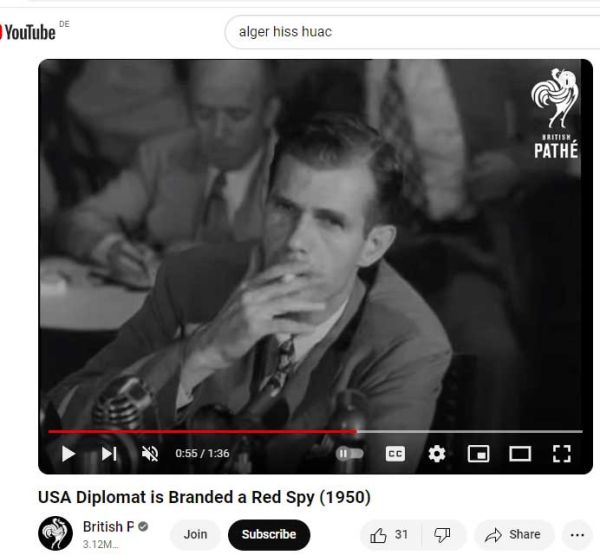Open the British Pathé channel name link
The height and width of the screenshot is (555, 600).
tap(108, 527)
